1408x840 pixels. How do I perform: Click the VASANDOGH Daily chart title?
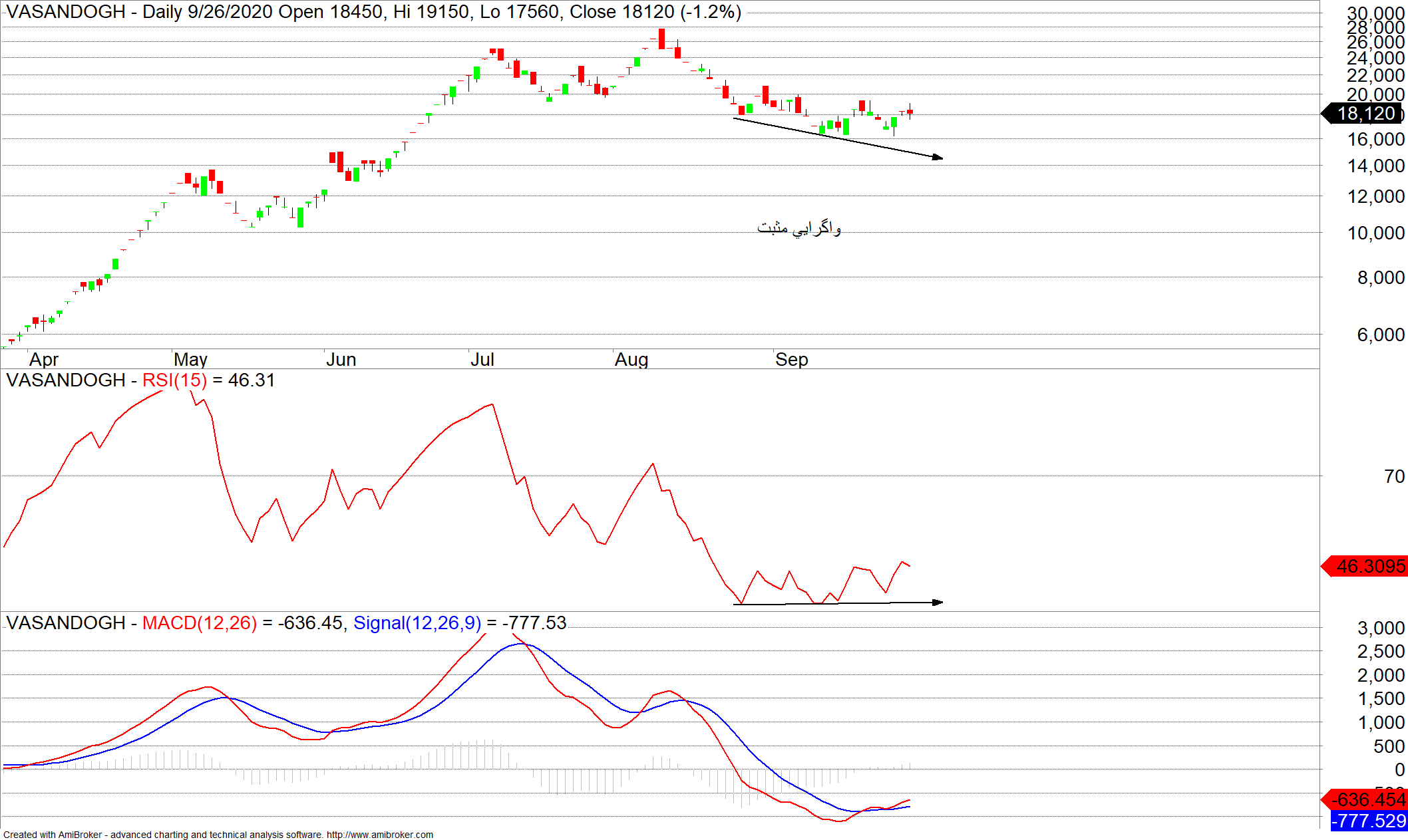[373, 12]
